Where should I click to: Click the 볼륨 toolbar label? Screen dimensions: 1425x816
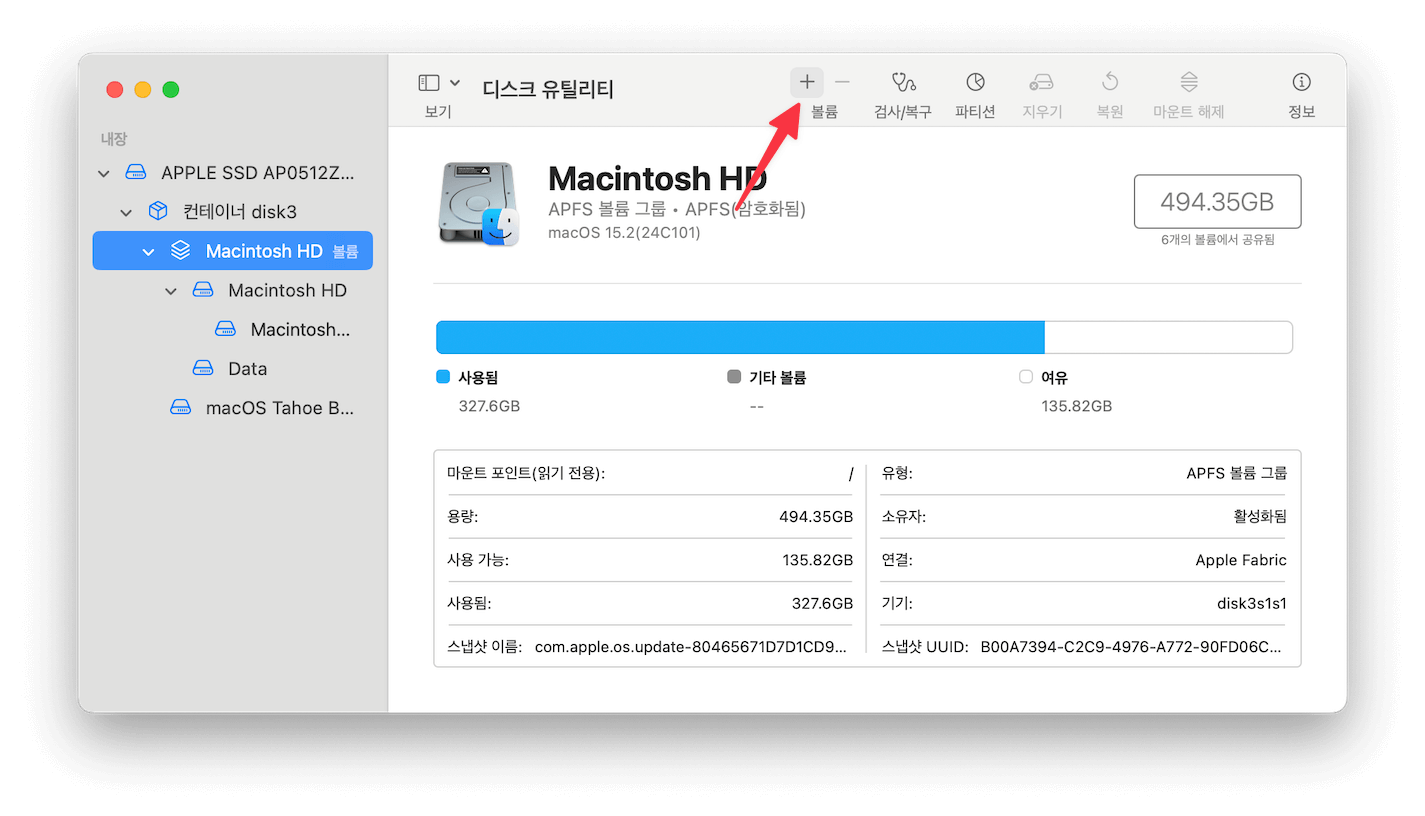824,112
